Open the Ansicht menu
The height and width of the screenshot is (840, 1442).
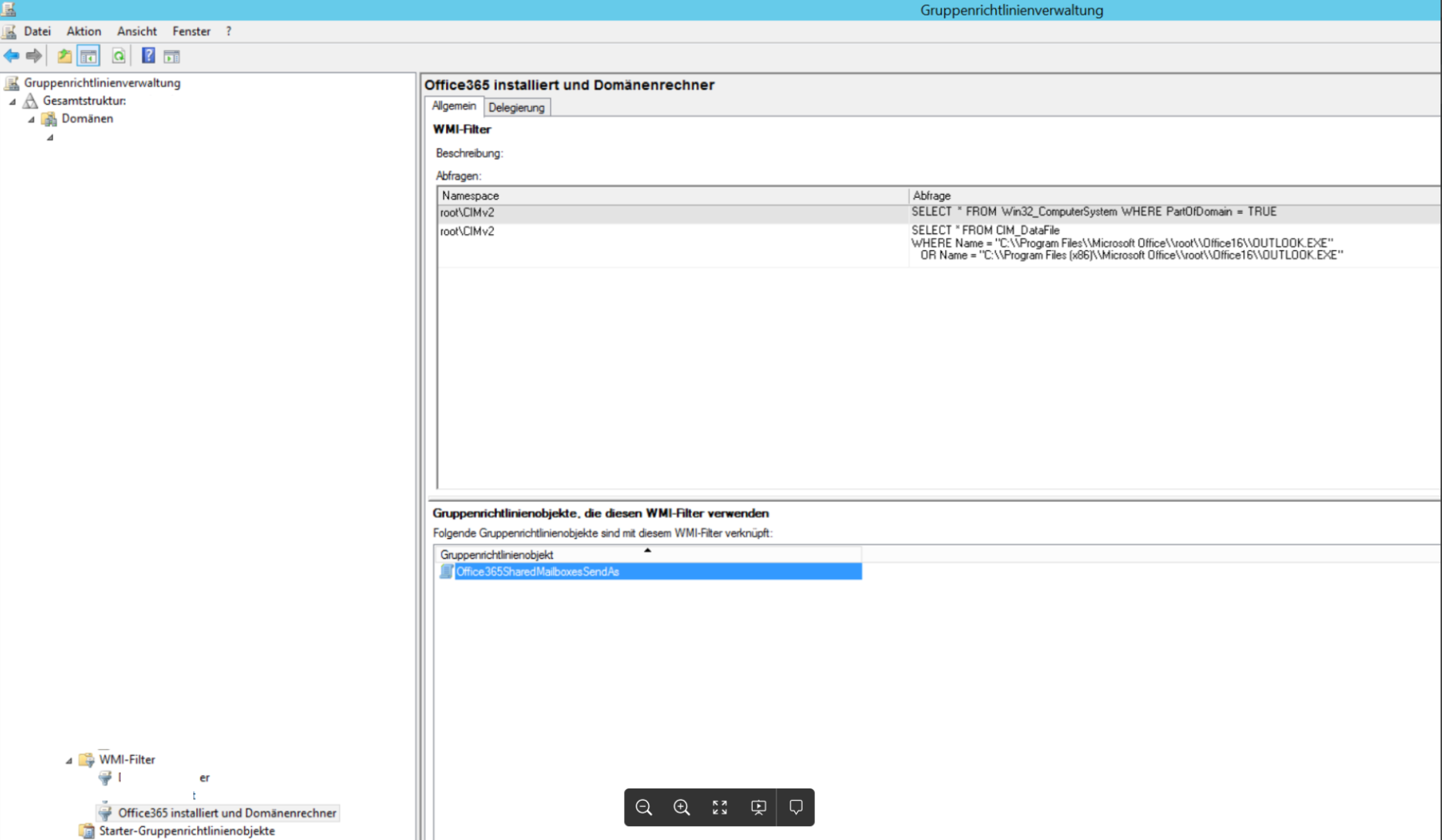click(136, 32)
